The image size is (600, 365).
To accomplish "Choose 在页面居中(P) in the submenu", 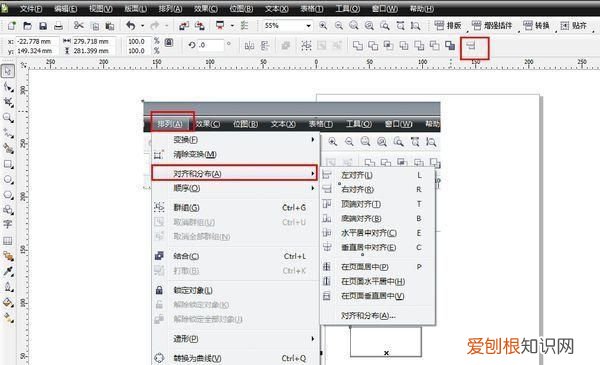I will point(378,267).
